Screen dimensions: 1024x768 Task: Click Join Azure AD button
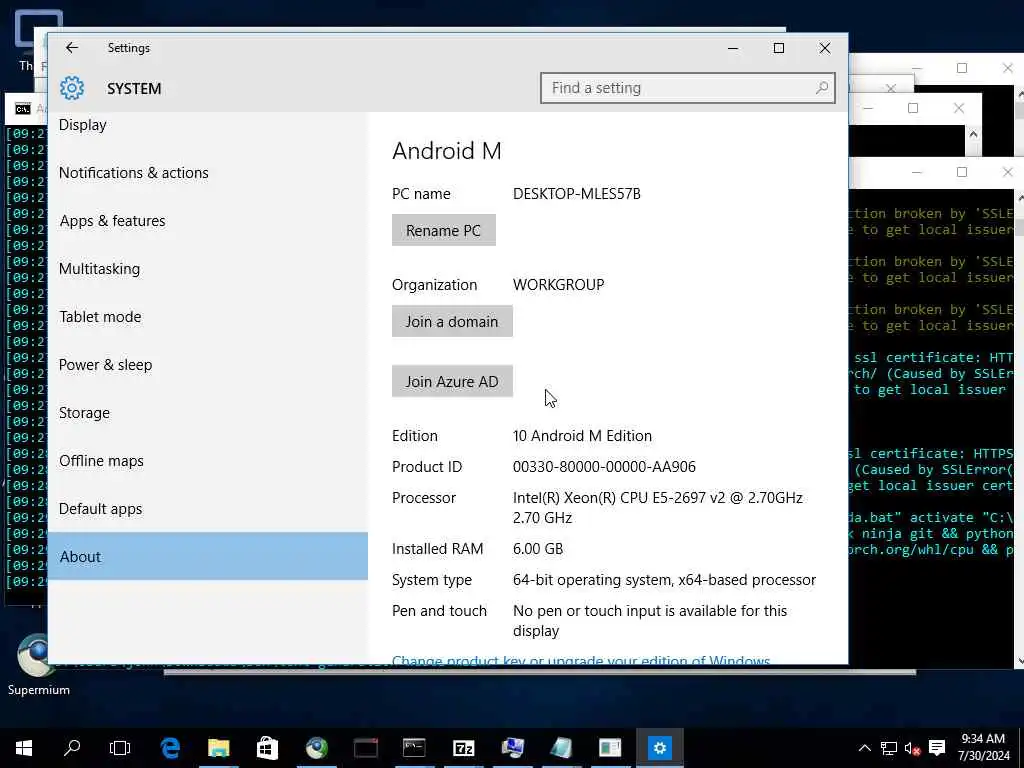(x=452, y=381)
